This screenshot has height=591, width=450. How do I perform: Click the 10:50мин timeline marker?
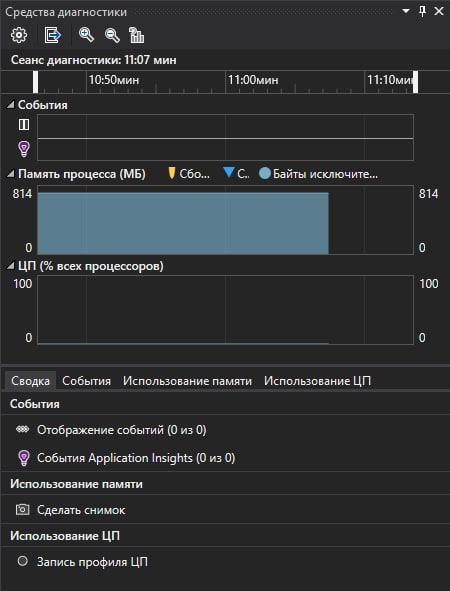coord(114,80)
